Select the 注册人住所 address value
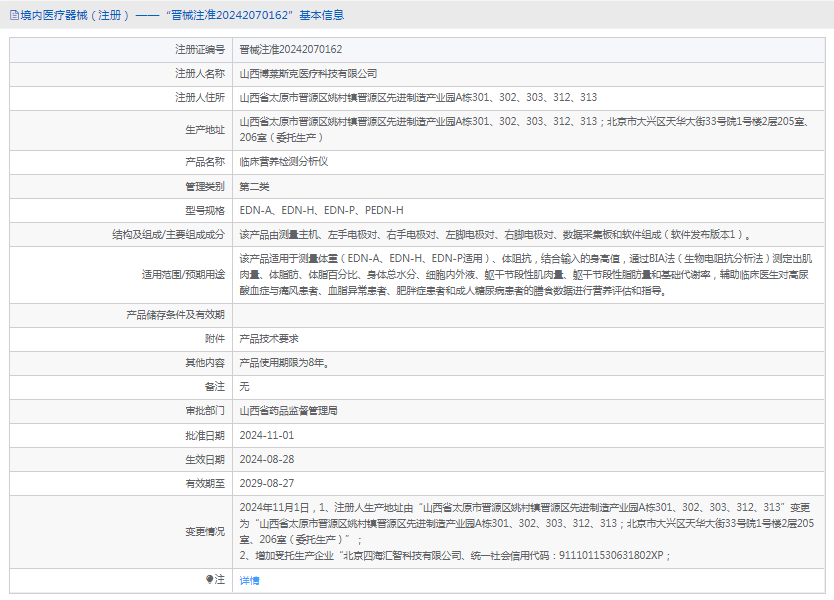Screen dimensions: 834x600 (x=418, y=97)
